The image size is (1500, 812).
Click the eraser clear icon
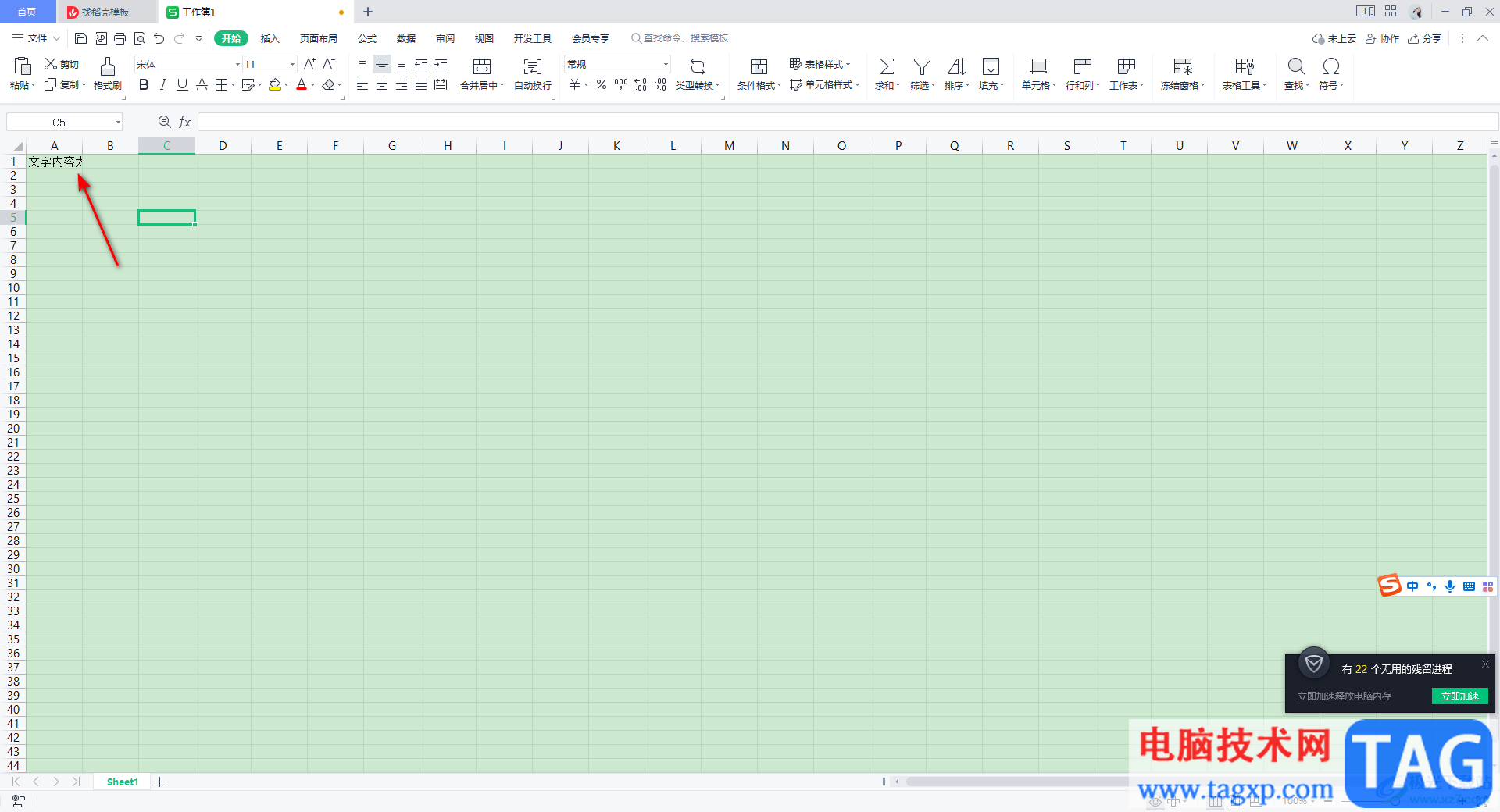pos(328,84)
